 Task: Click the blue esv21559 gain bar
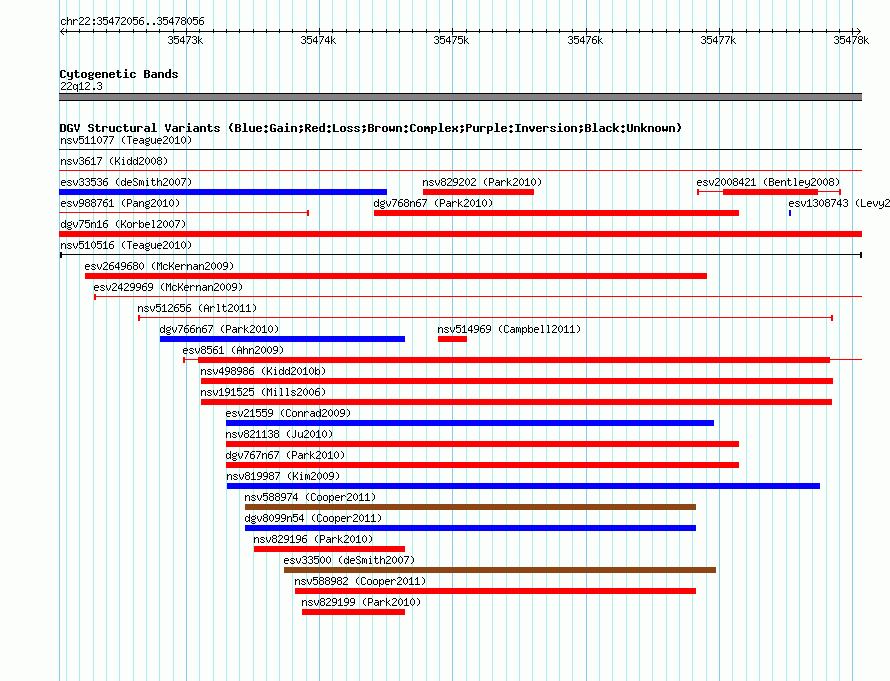click(470, 423)
